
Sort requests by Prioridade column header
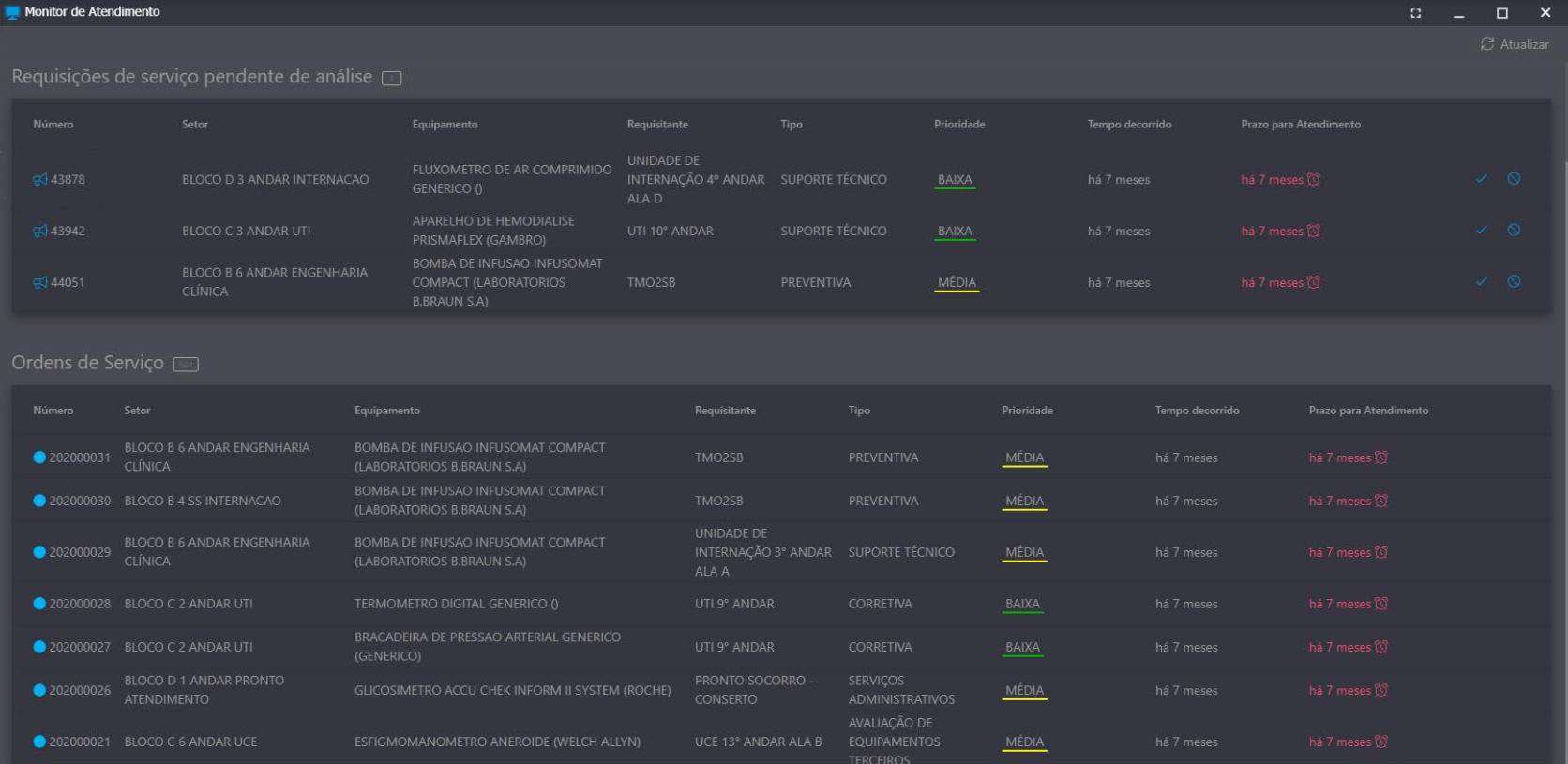[x=958, y=125]
